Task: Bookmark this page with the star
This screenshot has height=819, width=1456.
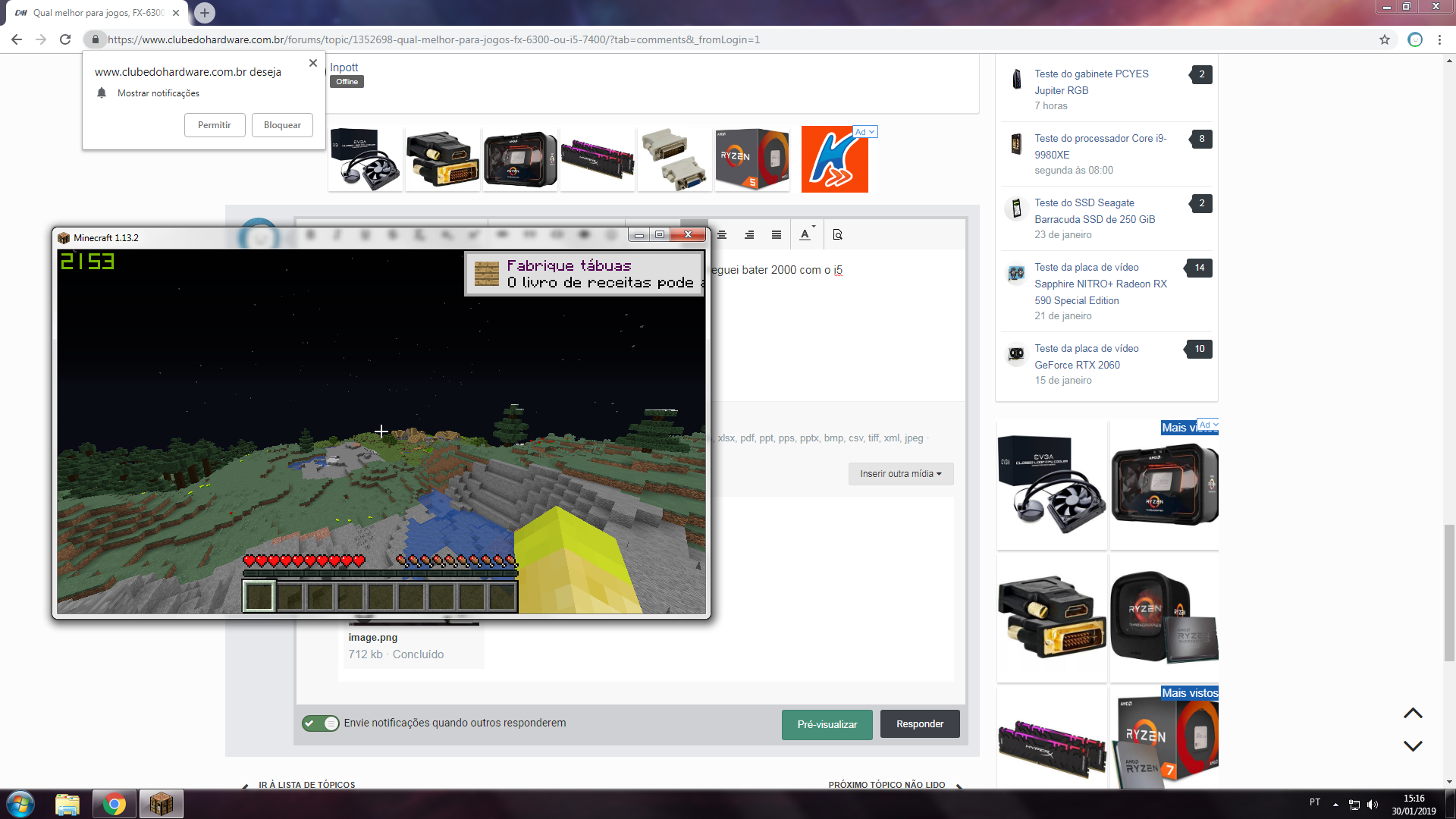Action: [1385, 39]
